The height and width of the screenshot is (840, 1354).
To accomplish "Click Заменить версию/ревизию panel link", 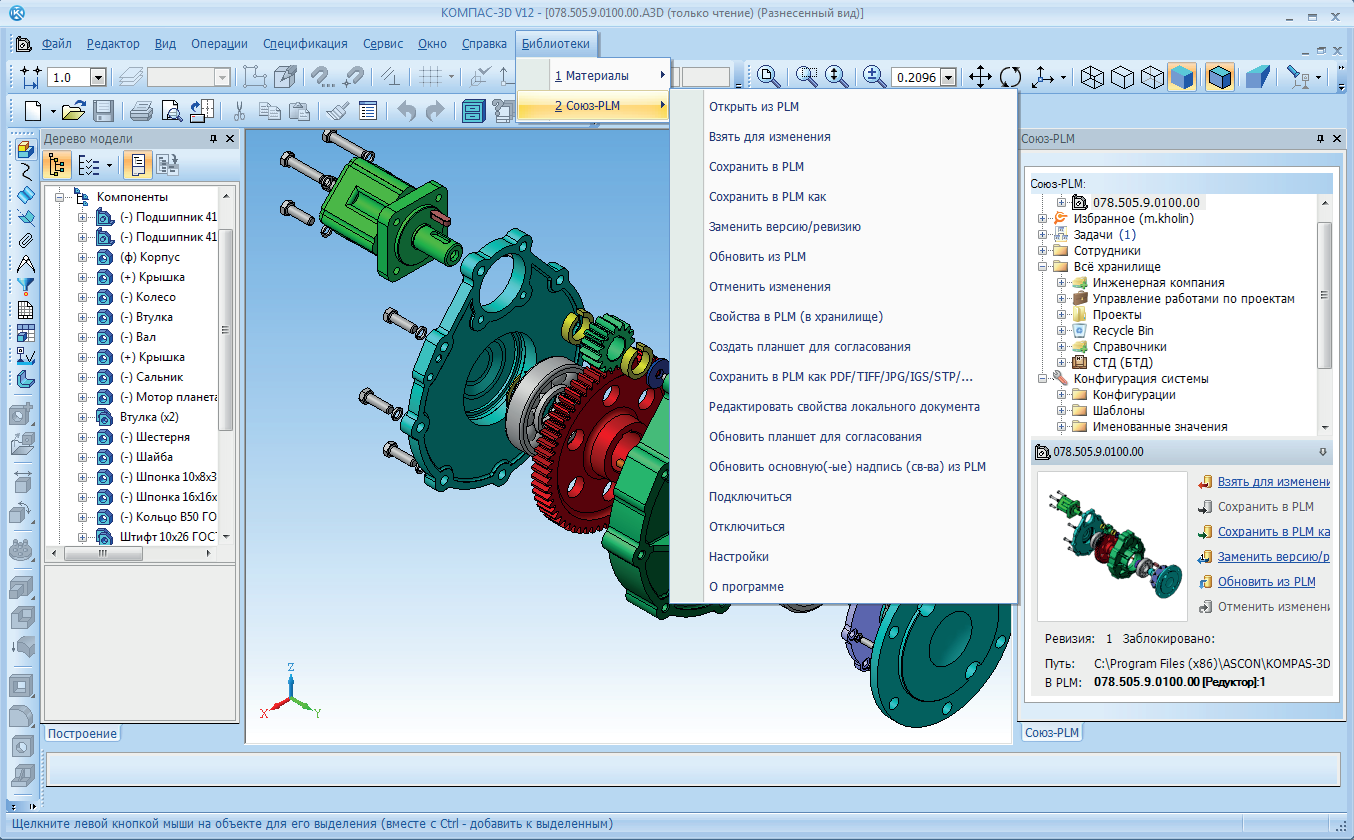I will coord(1273,557).
